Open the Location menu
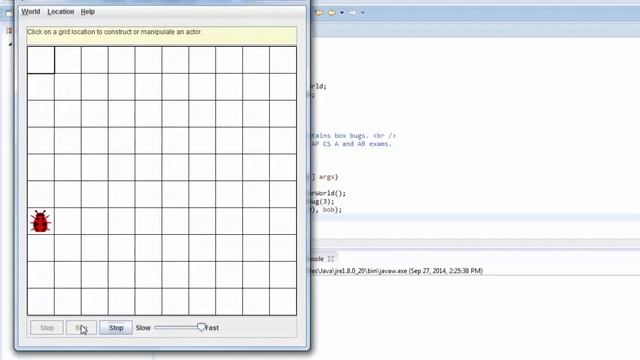Screen dimensions: 640x360 pyautogui.click(x=61, y=12)
